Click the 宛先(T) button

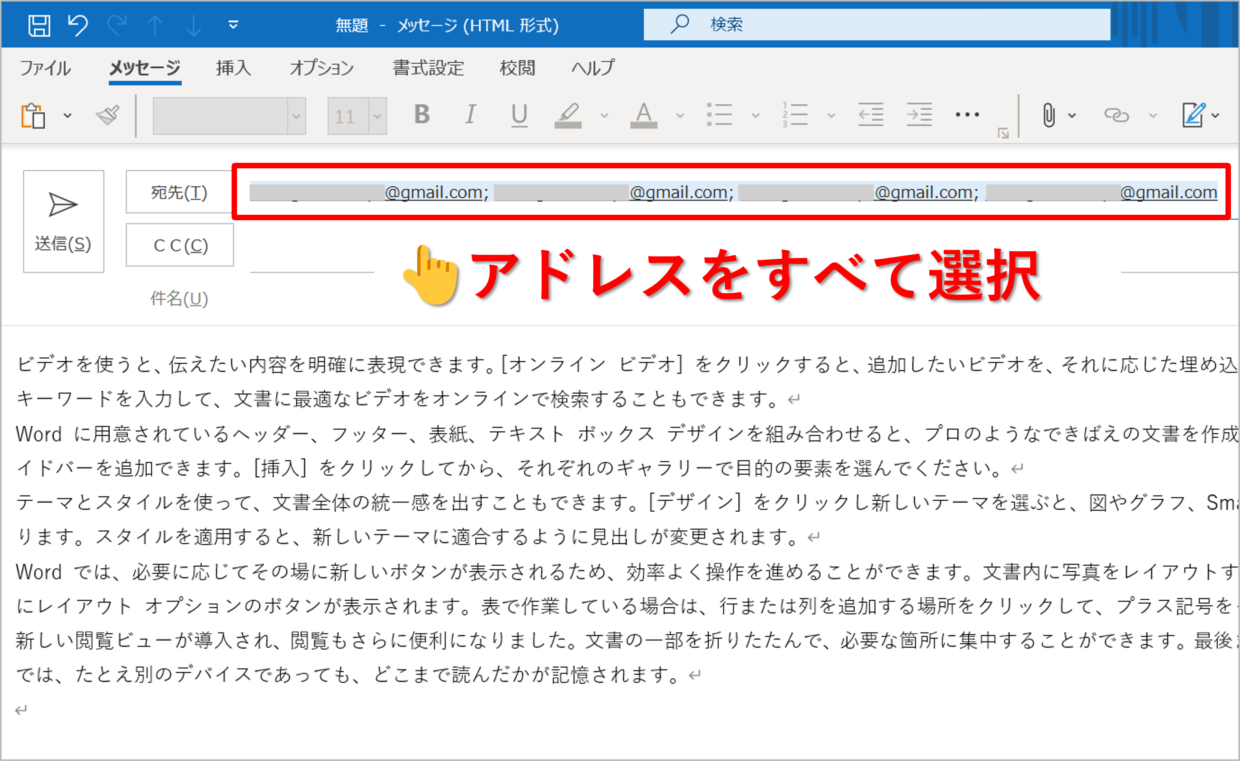click(179, 192)
